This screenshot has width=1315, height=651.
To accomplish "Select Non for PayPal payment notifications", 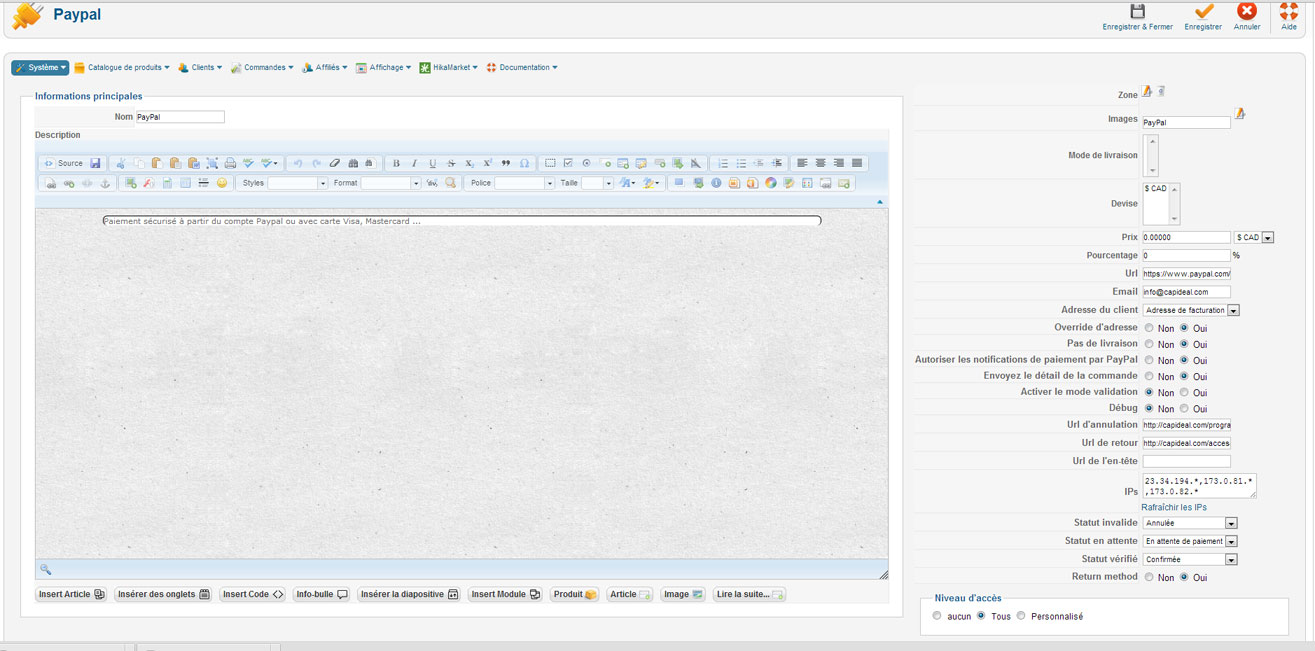I will click(1149, 360).
